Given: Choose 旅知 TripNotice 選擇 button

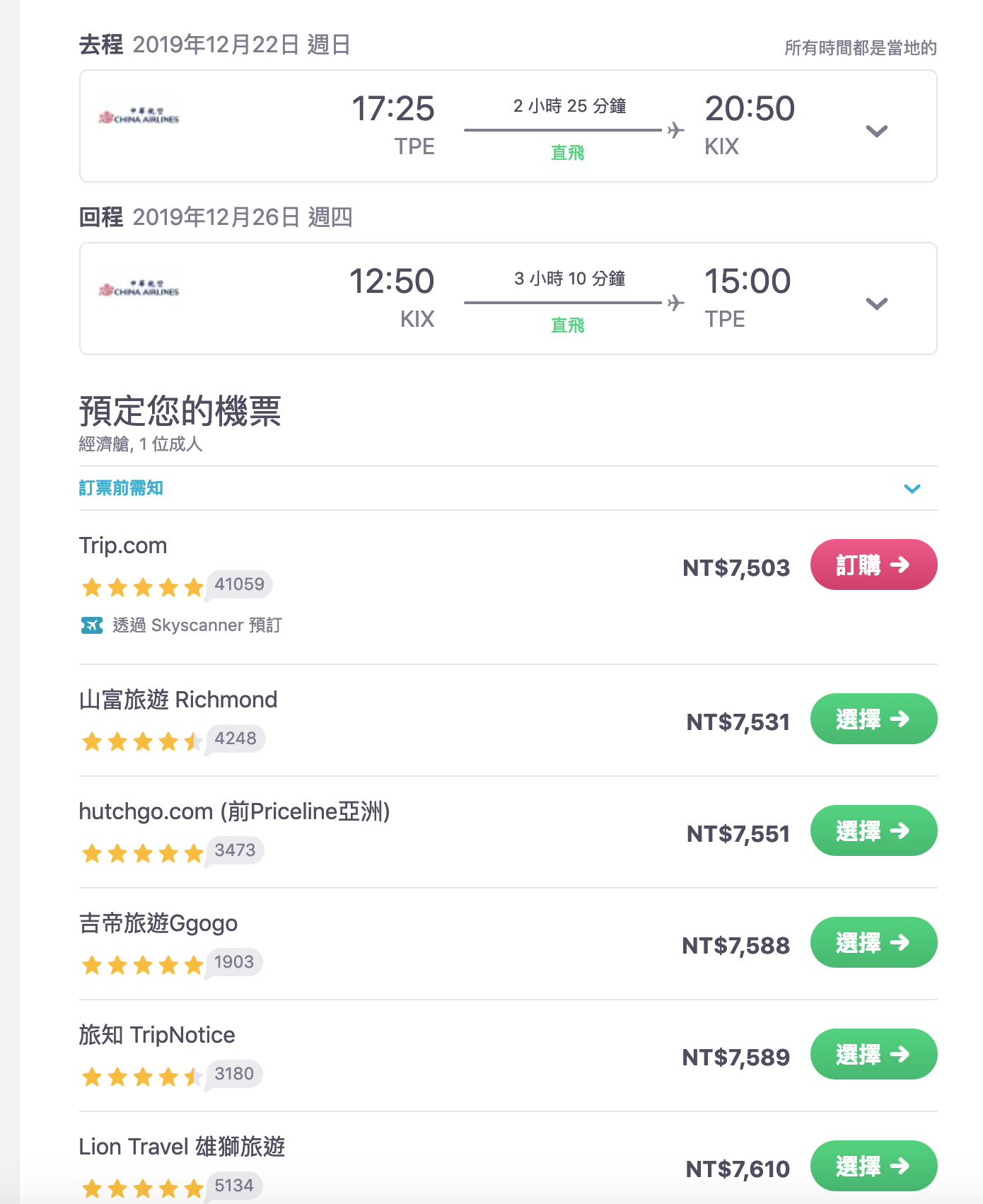Looking at the screenshot, I should pyautogui.click(x=873, y=1054).
